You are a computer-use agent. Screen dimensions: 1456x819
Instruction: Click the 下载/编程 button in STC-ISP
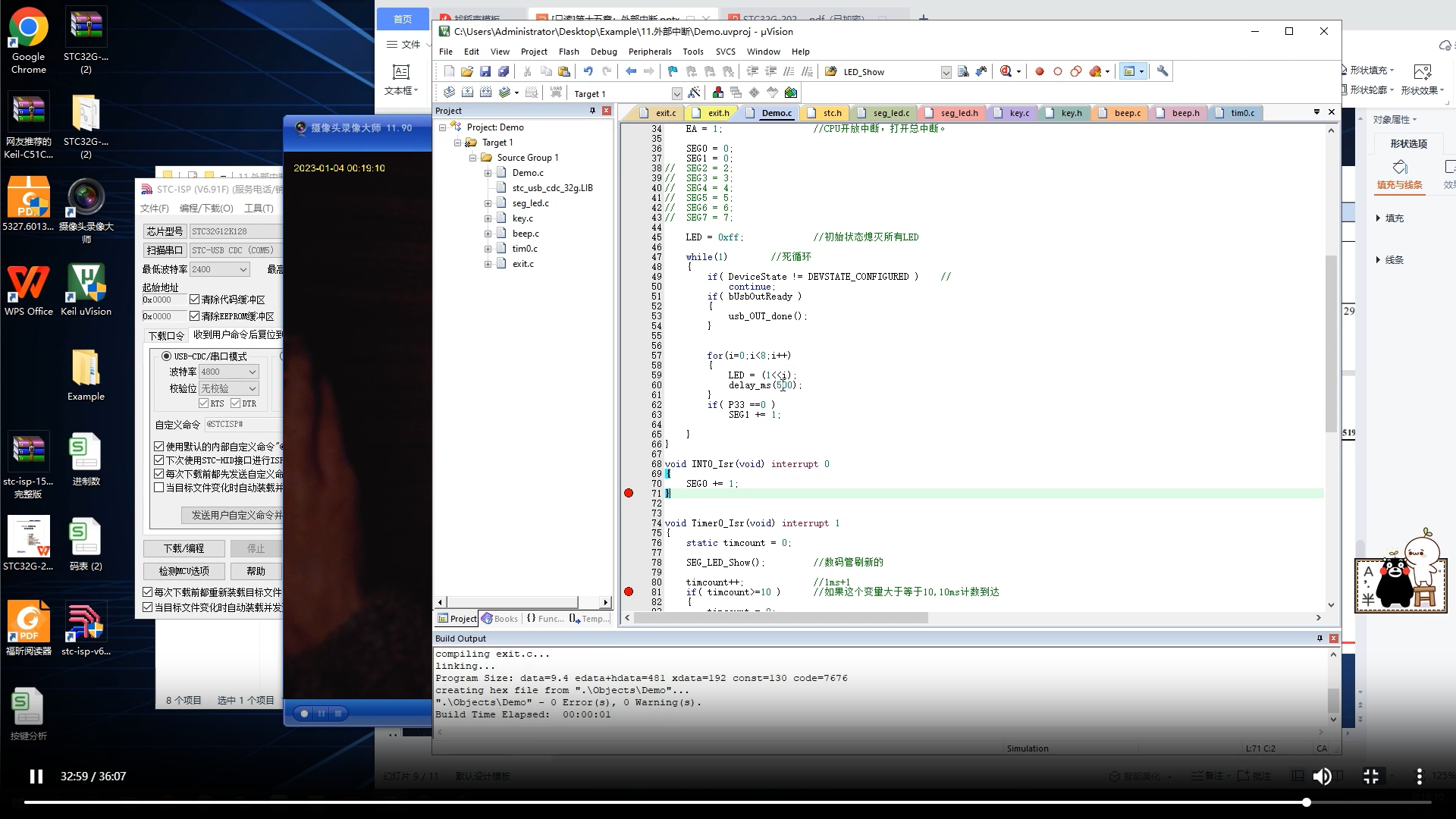(x=184, y=548)
